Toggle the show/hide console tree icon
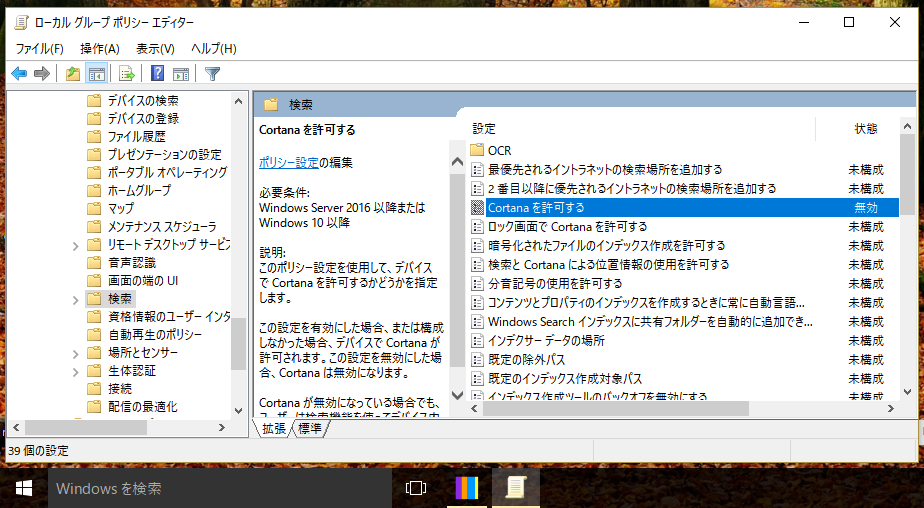This screenshot has width=924, height=508. [97, 74]
